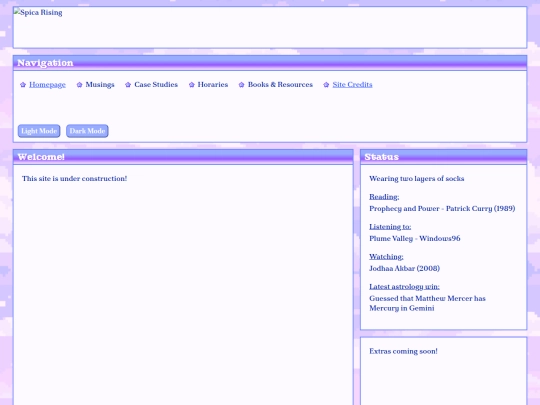Click the flower bullet beside Case Studies
The image size is (540, 405).
(x=128, y=85)
